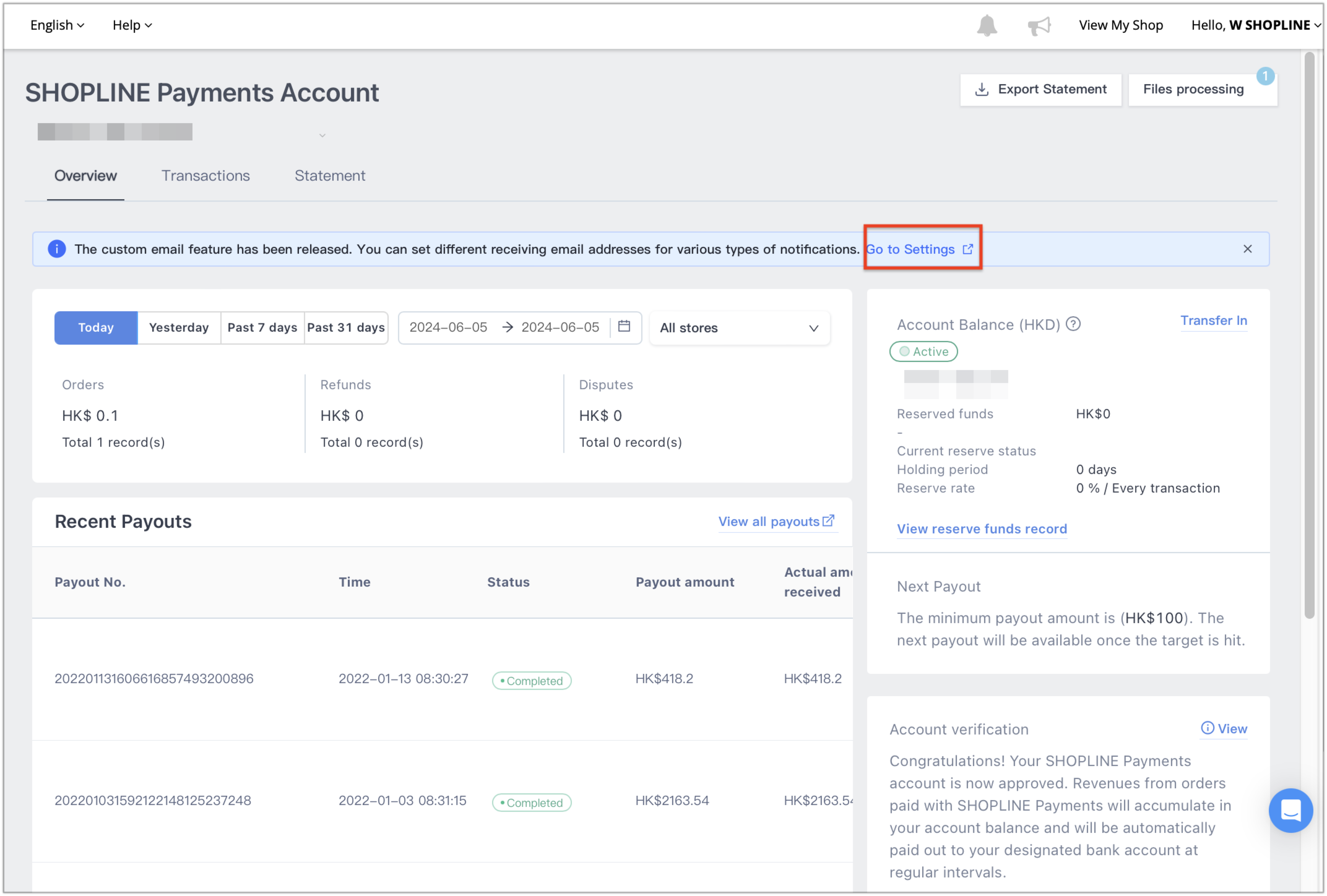Image resolution: width=1327 pixels, height=896 pixels.
Task: Dismiss the custom email feature banner
Action: [x=1247, y=249]
